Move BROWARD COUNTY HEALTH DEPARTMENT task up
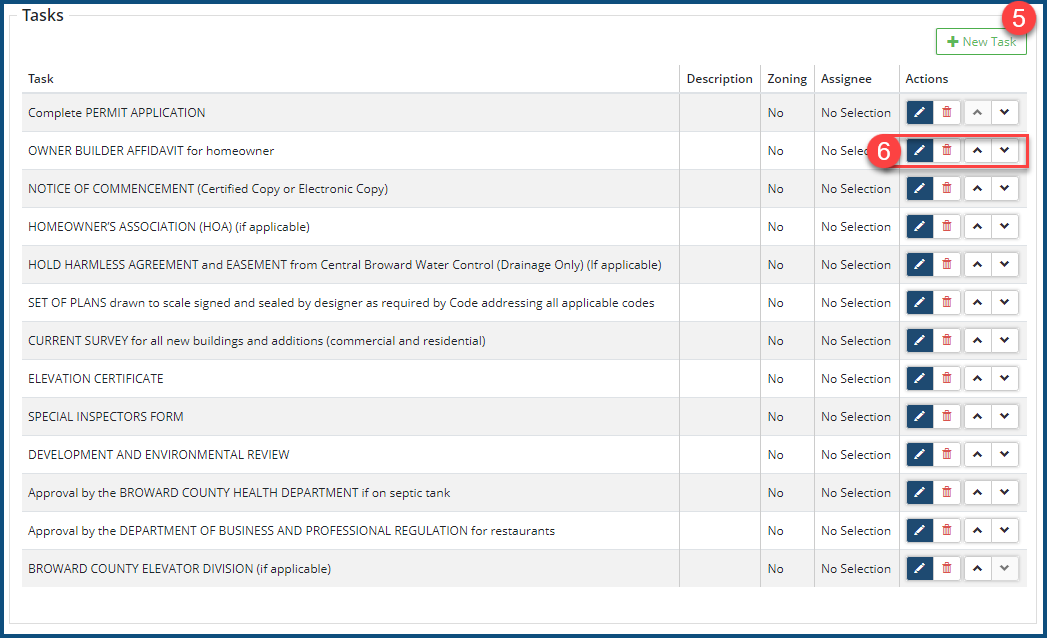 pyautogui.click(x=978, y=493)
